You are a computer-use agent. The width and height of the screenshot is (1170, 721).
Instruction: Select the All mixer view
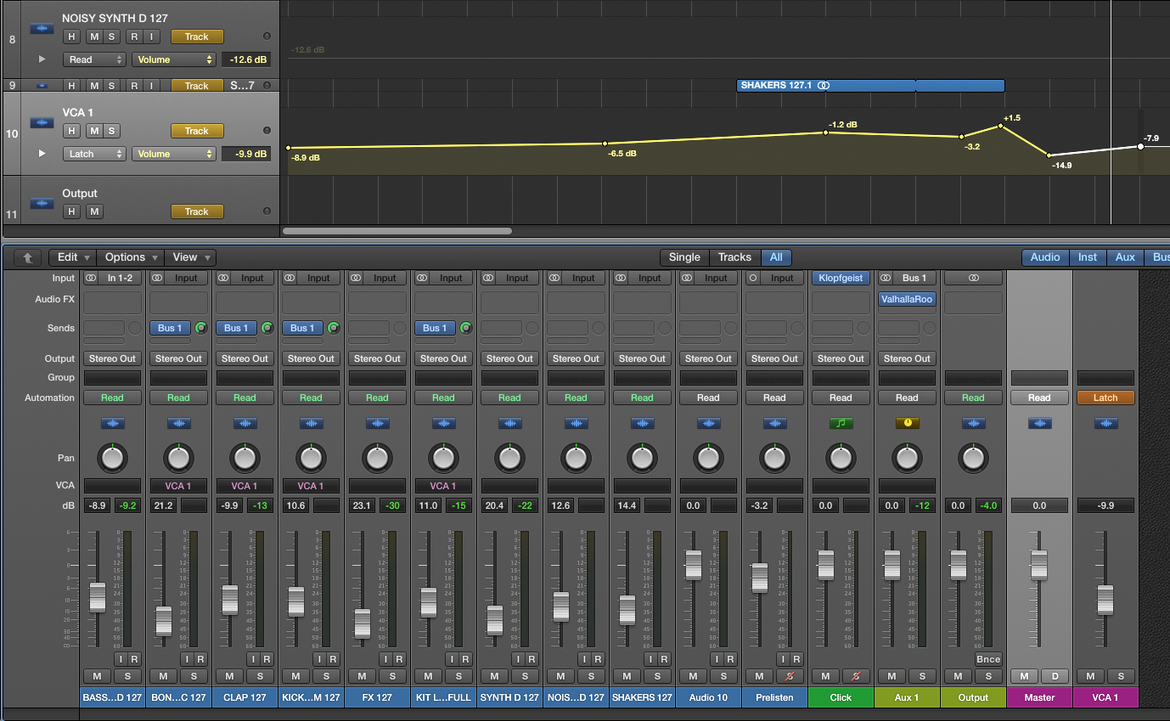[776, 258]
